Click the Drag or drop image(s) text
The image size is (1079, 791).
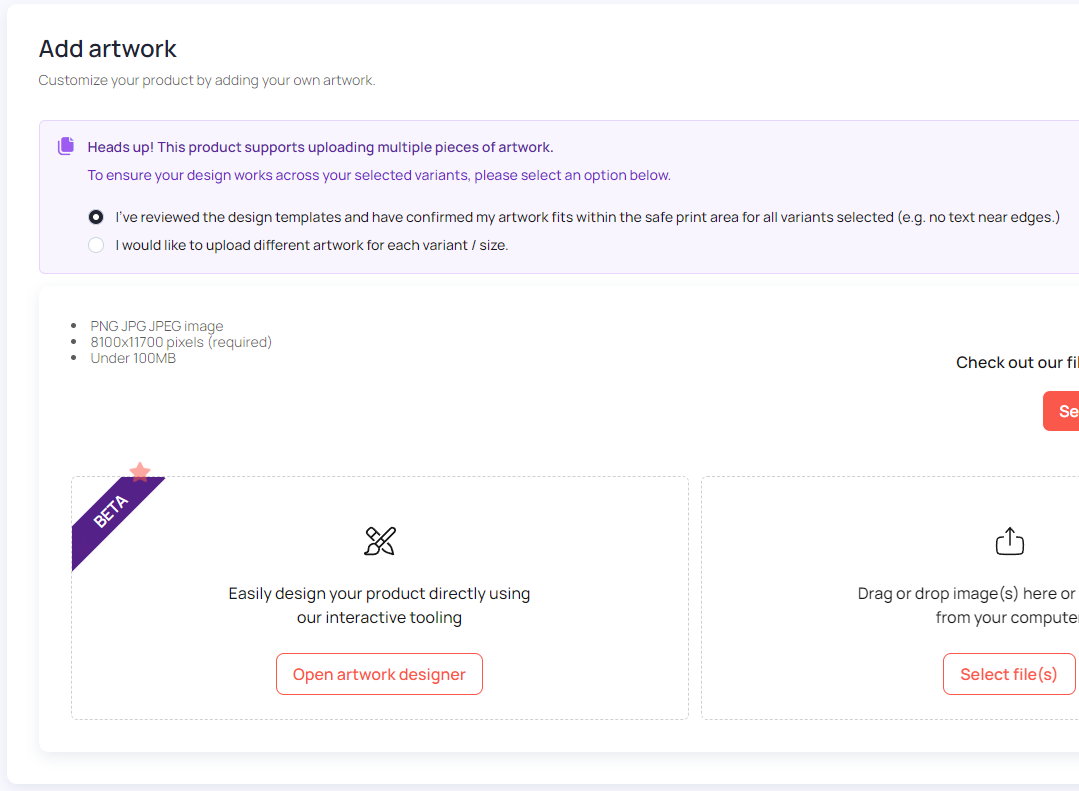tap(968, 605)
